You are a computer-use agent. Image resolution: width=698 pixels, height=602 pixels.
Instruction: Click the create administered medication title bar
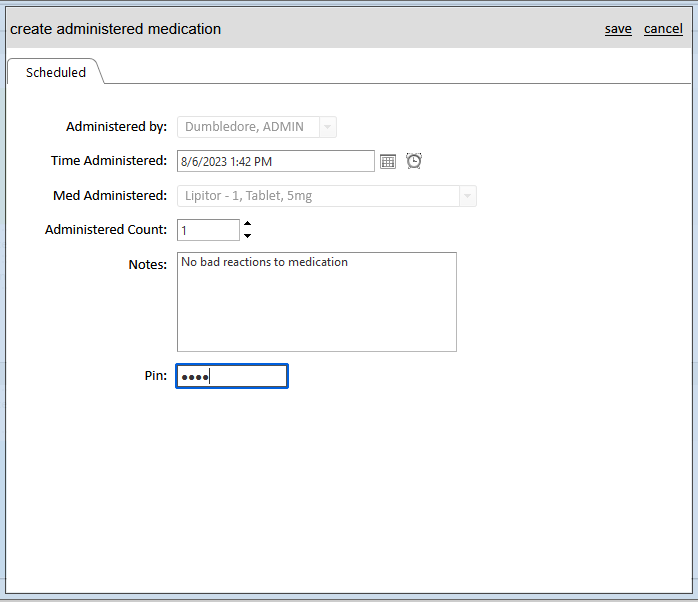tap(349, 29)
